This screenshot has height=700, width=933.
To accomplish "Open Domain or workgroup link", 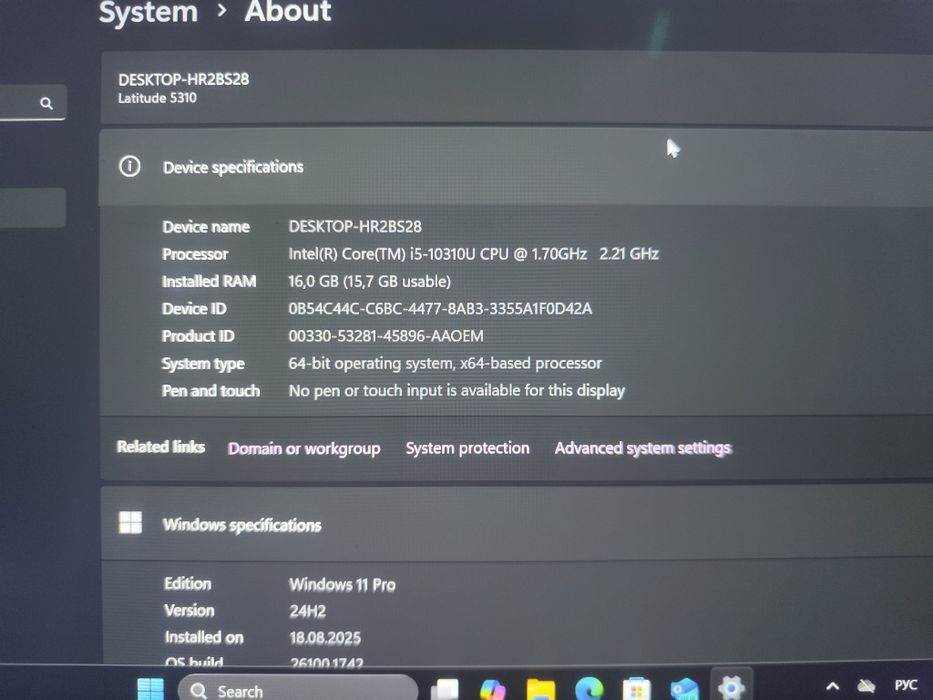I will point(304,448).
